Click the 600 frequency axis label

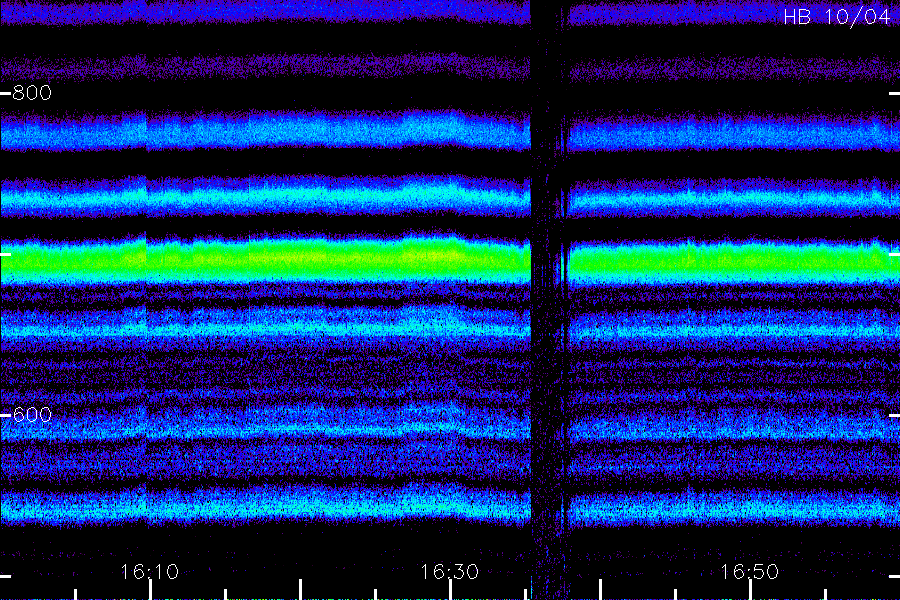point(32,415)
